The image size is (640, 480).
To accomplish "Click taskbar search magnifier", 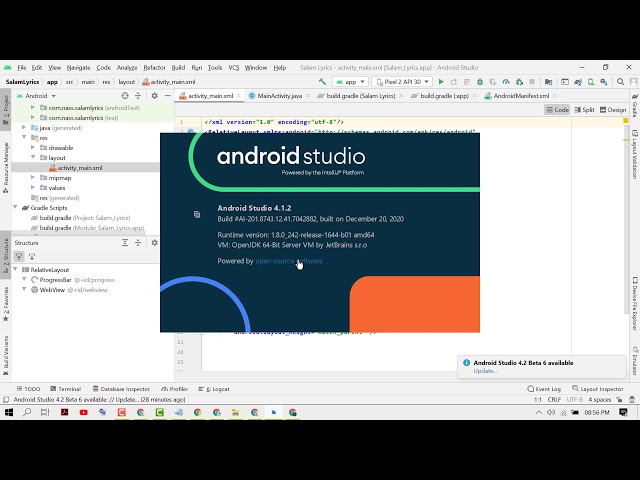I will (27, 413).
